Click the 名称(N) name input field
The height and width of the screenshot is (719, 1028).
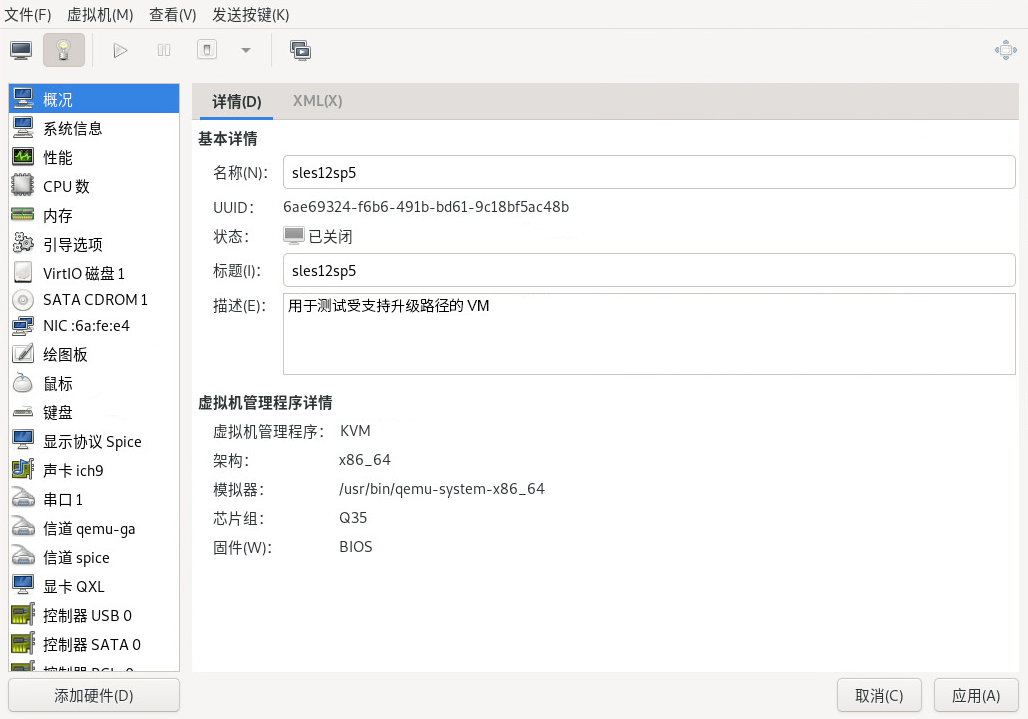coord(649,172)
